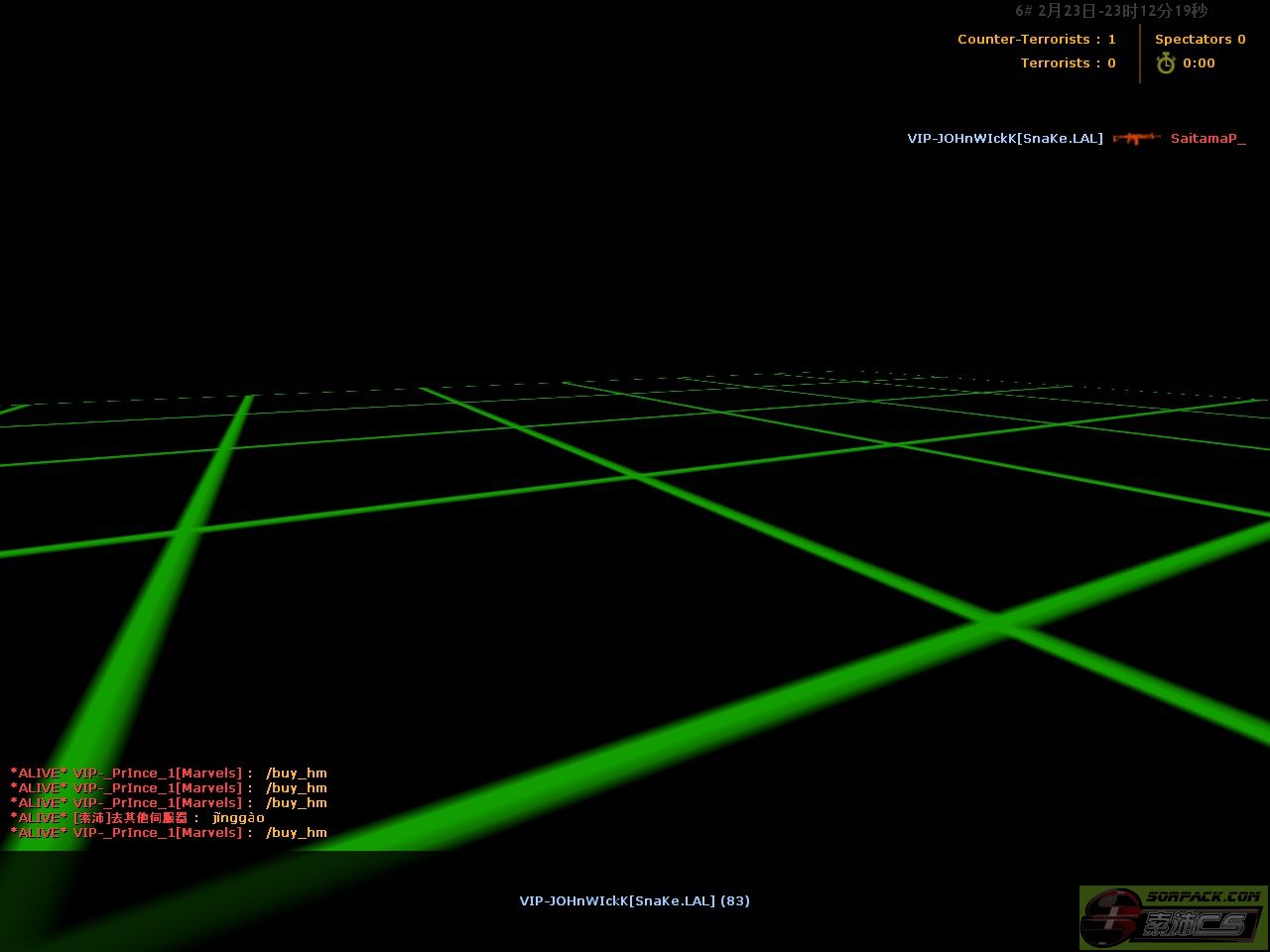Select the Terrorists score label
This screenshot has width=1270, height=952.
click(1055, 63)
